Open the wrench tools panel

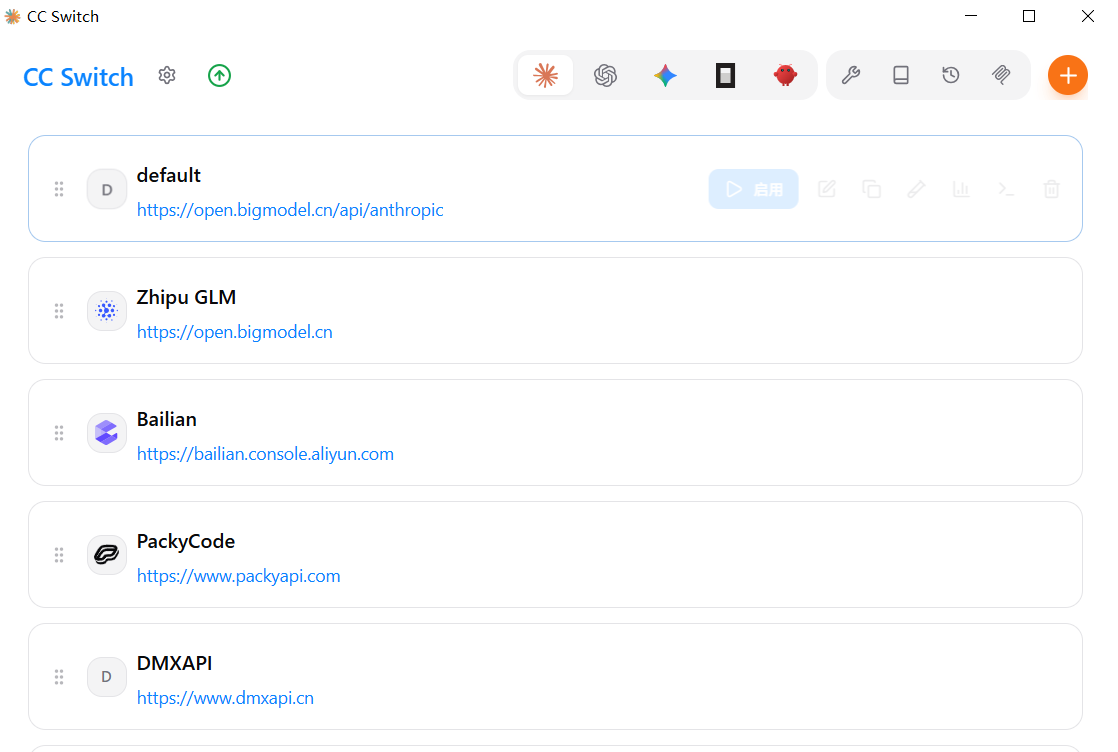pos(851,75)
